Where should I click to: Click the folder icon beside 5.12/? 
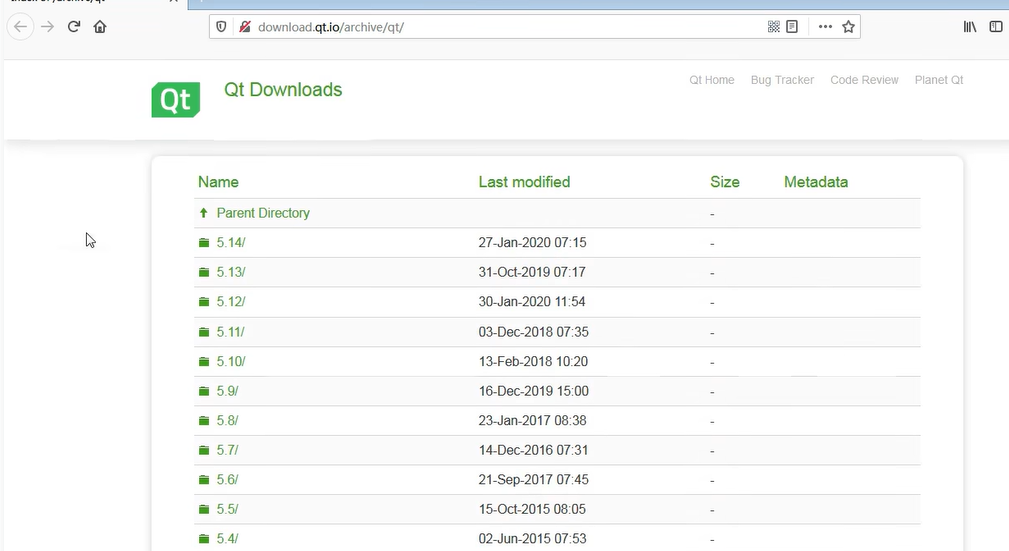click(204, 302)
